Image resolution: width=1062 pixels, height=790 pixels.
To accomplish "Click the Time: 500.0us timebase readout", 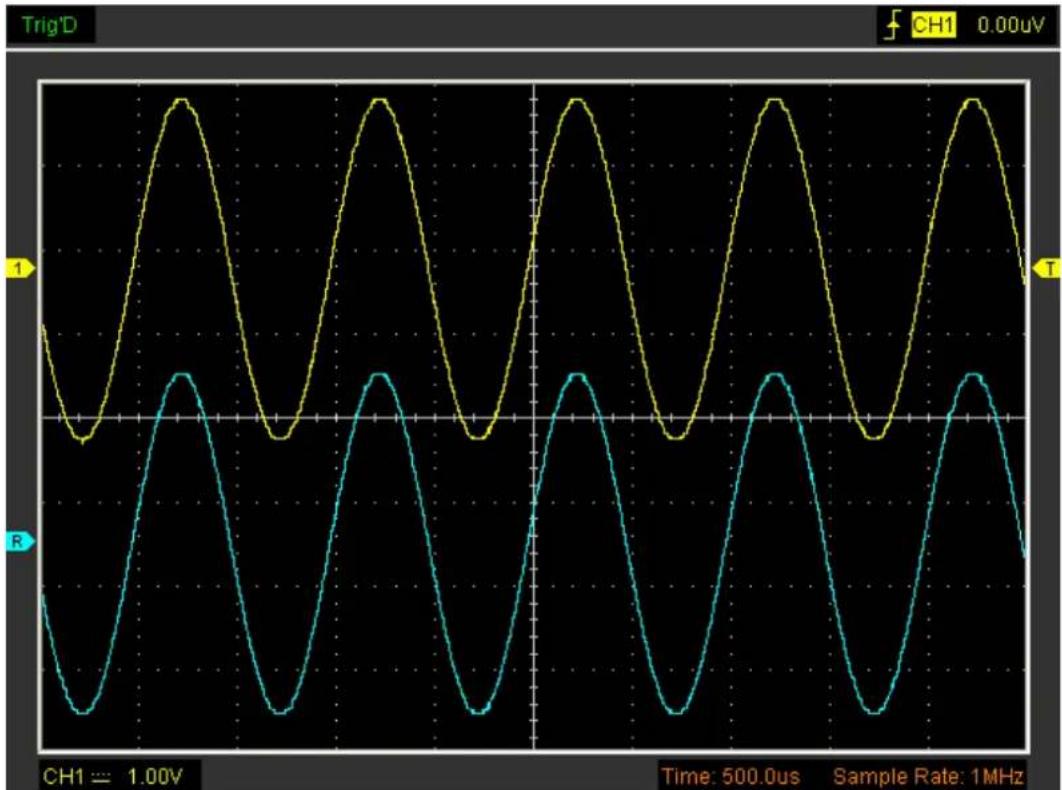I will (730, 776).
